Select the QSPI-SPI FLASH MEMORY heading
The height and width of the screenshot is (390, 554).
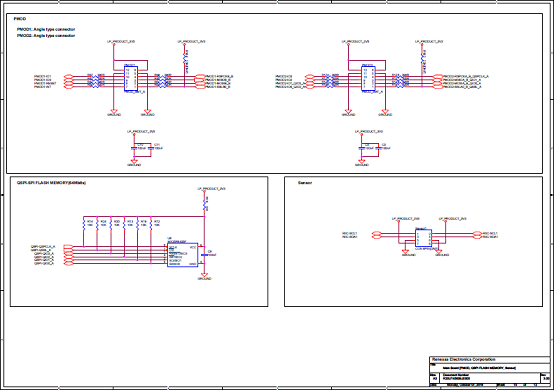coord(52,183)
